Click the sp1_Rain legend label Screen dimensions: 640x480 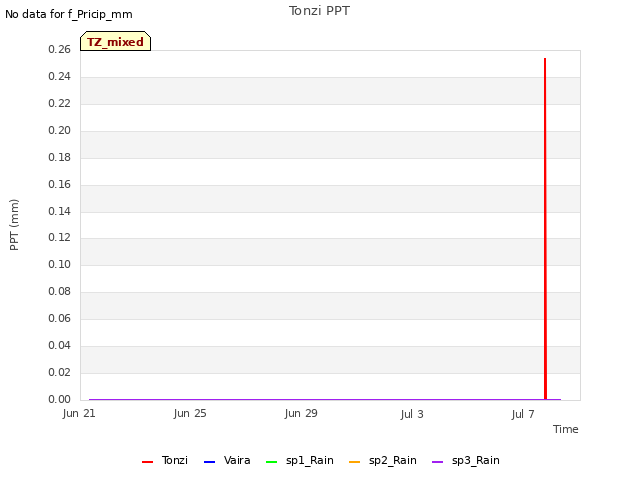[310, 460]
